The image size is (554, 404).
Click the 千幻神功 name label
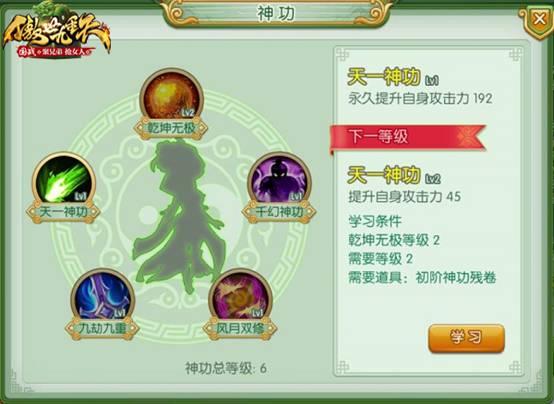click(279, 212)
